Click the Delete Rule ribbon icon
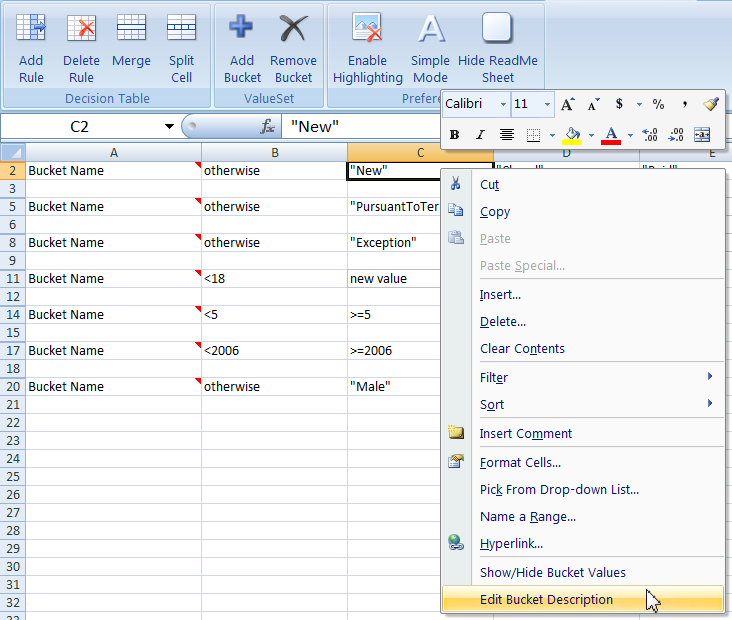 pos(81,28)
